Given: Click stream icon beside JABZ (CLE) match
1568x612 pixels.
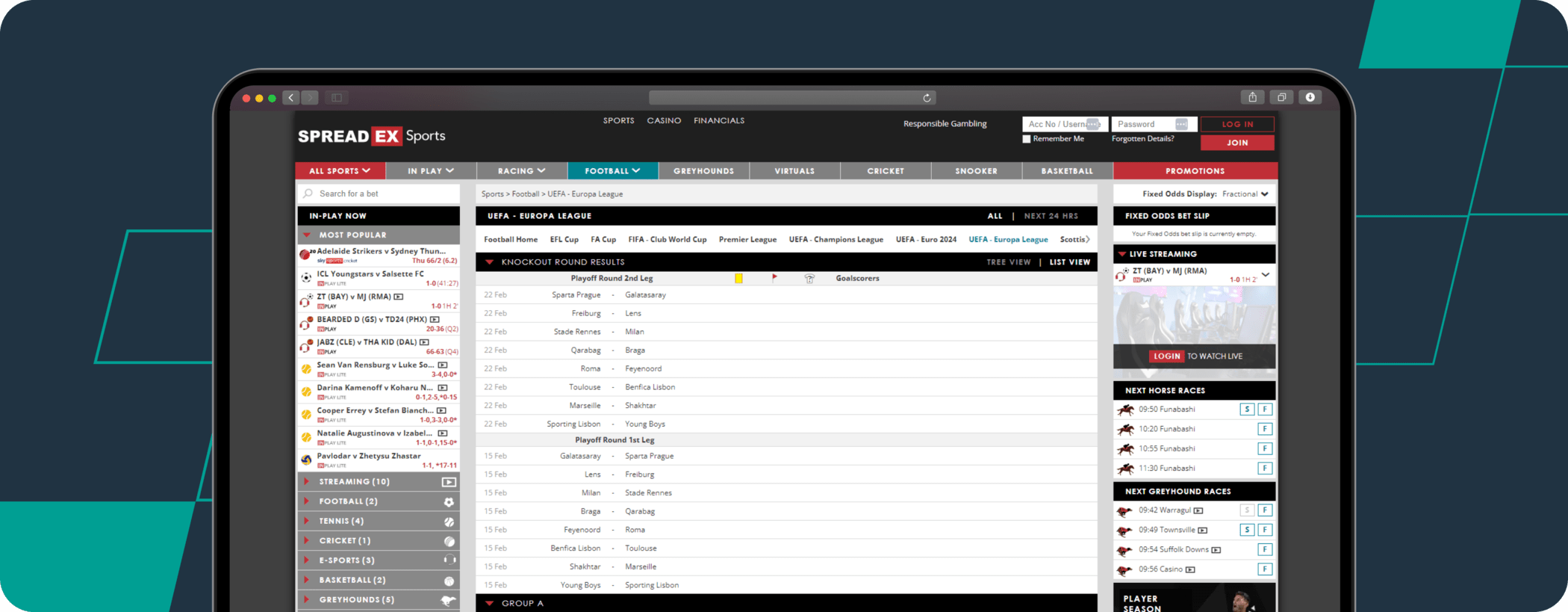Looking at the screenshot, I should (424, 342).
